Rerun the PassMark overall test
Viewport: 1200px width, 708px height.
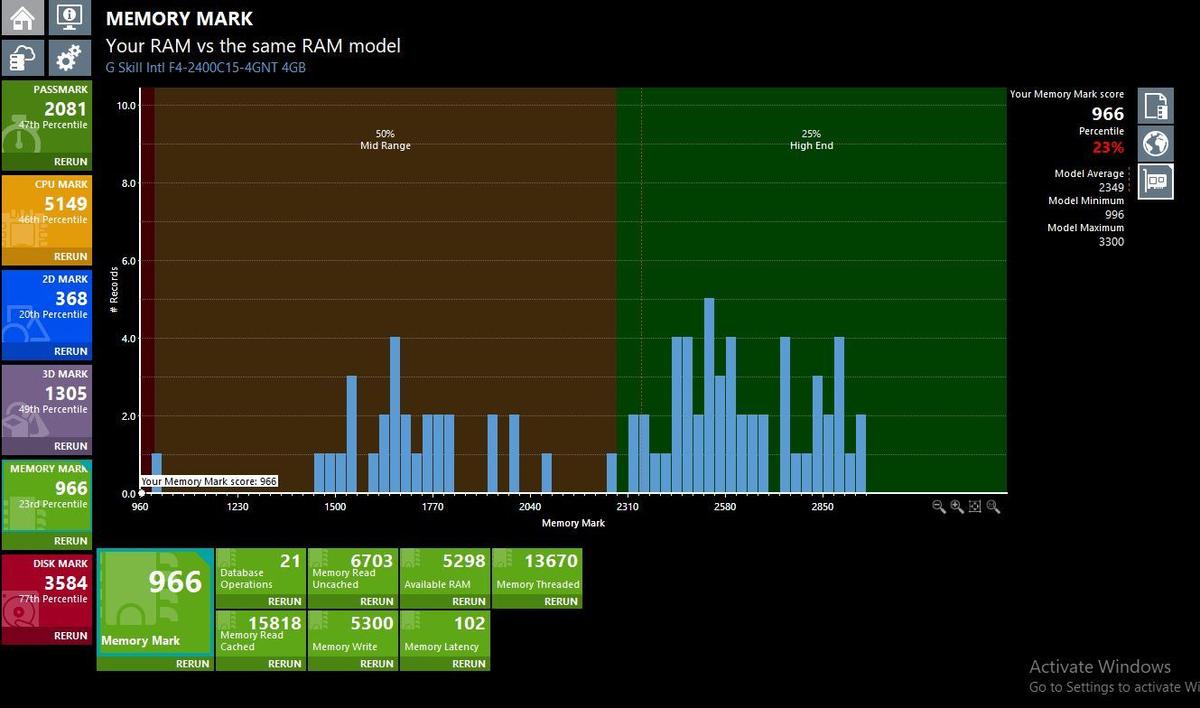[70, 161]
